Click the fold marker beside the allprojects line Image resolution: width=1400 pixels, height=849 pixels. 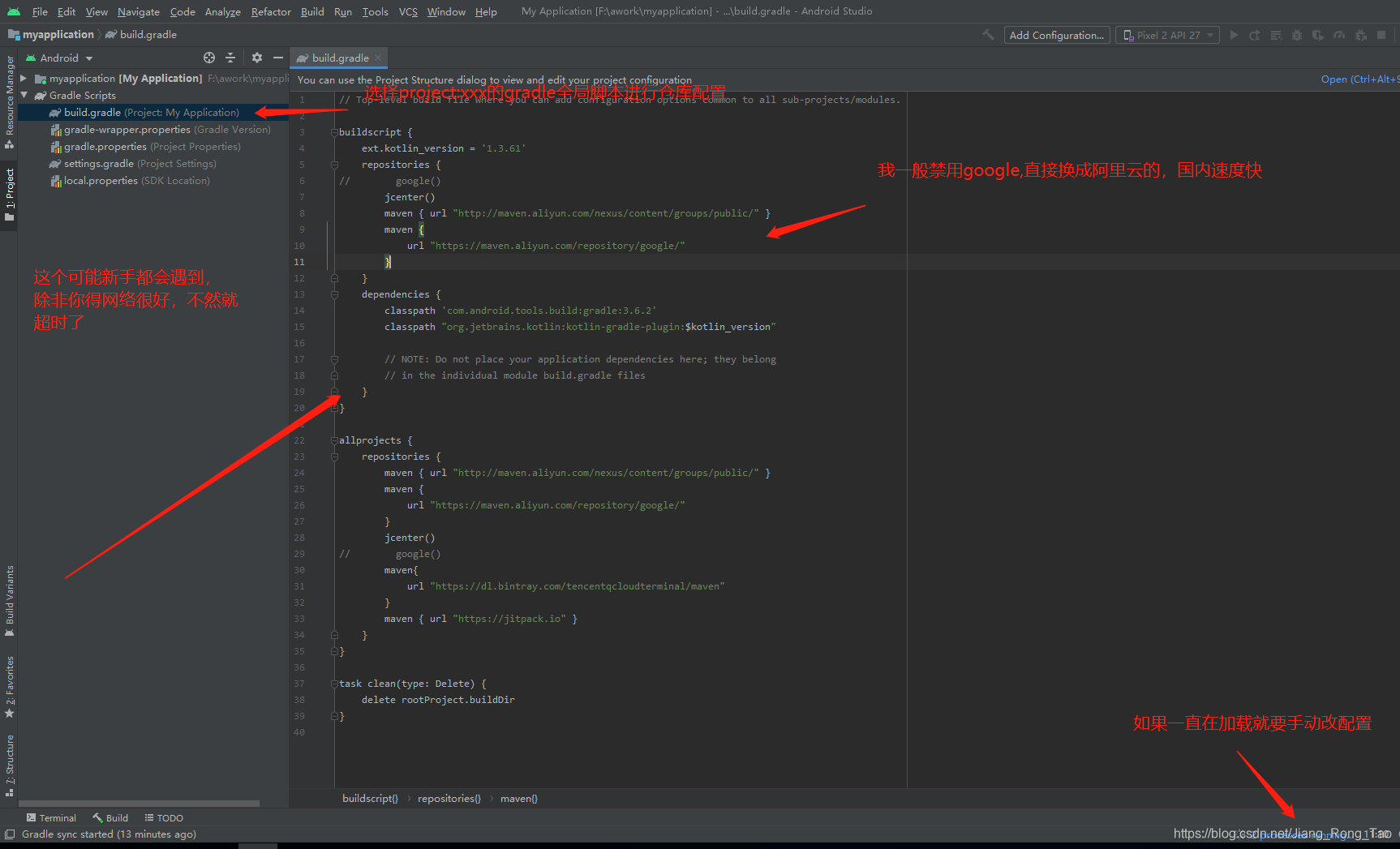click(x=334, y=440)
